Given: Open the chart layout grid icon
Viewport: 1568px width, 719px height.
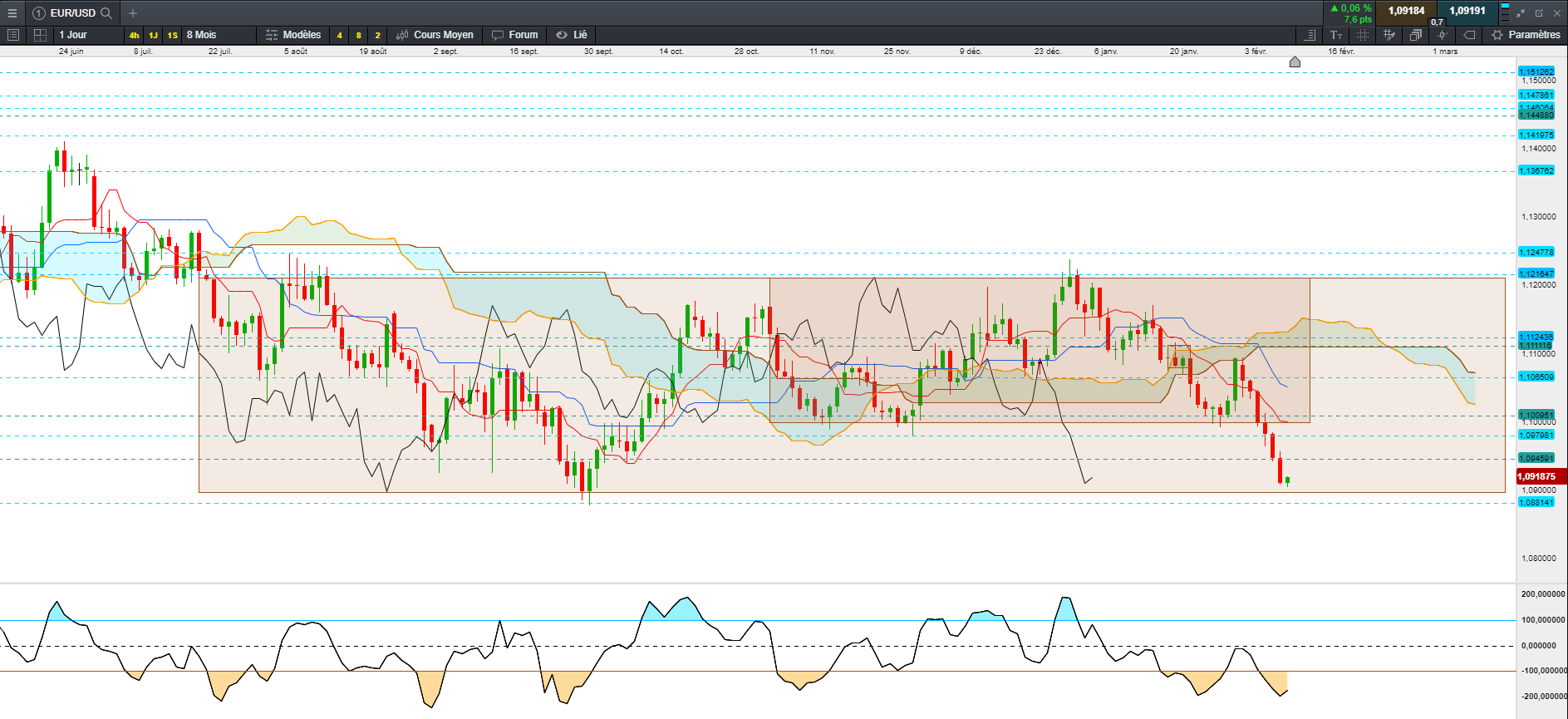Looking at the screenshot, I should 39,35.
